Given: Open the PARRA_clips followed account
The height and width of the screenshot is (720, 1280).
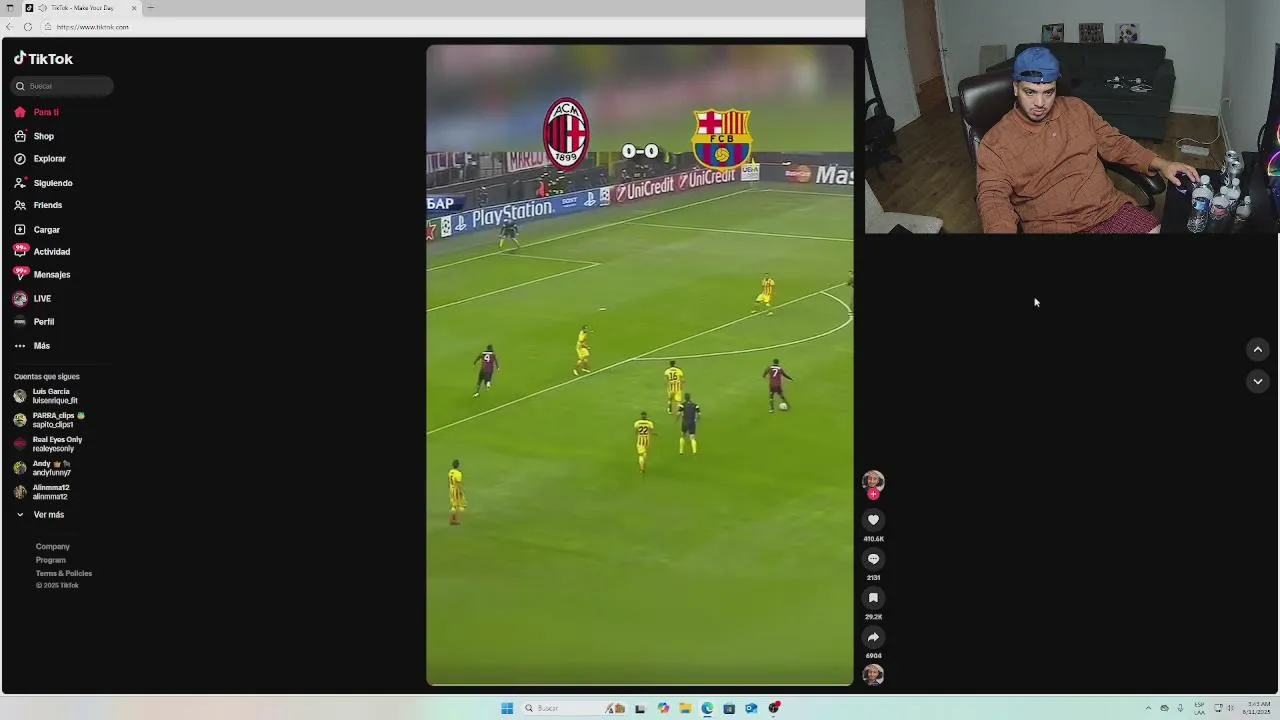Looking at the screenshot, I should (x=50, y=420).
